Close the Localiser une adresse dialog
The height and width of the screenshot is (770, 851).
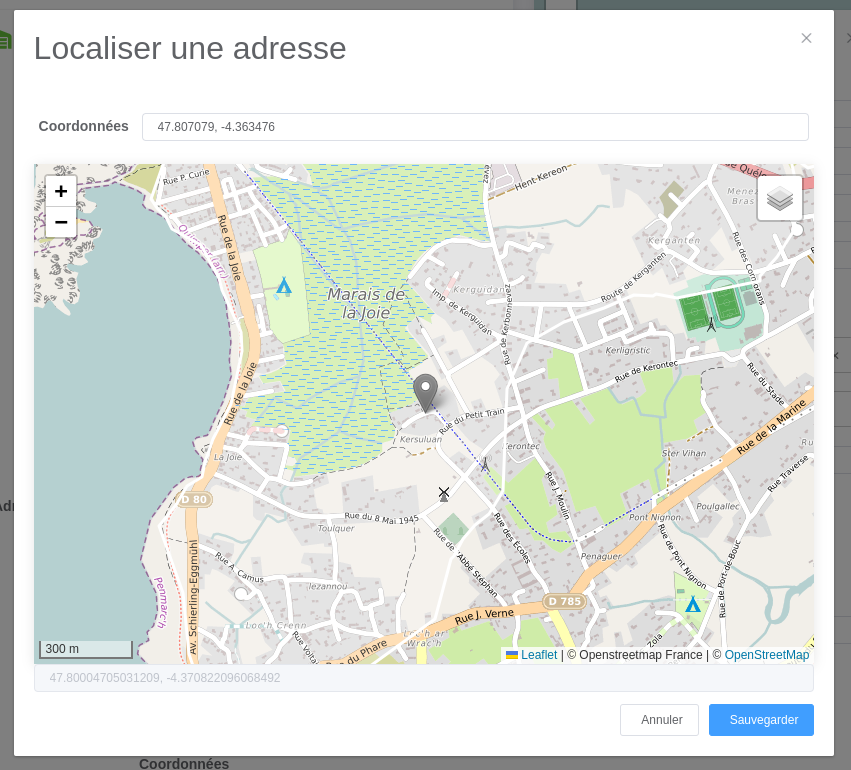point(806,38)
